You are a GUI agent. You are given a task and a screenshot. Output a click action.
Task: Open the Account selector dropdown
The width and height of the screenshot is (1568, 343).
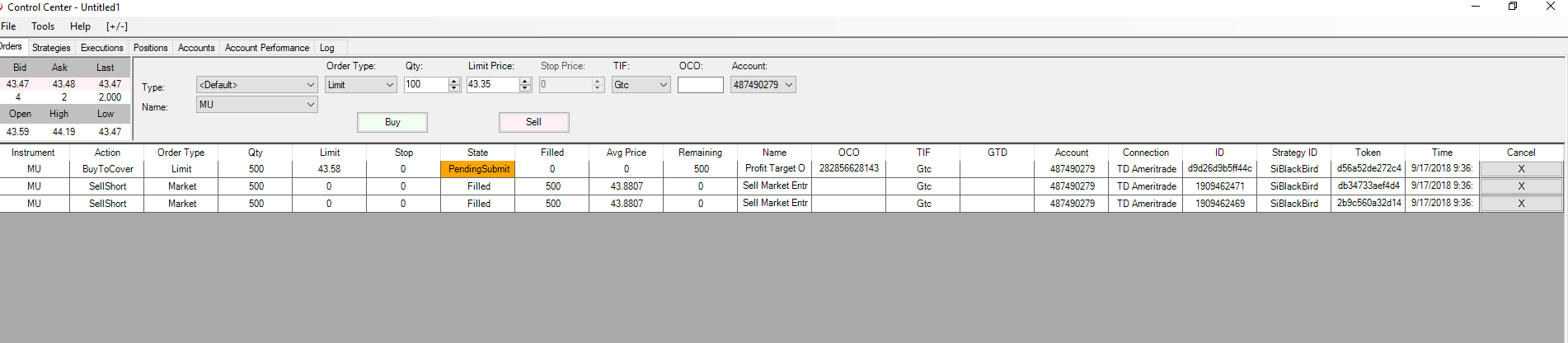789,85
